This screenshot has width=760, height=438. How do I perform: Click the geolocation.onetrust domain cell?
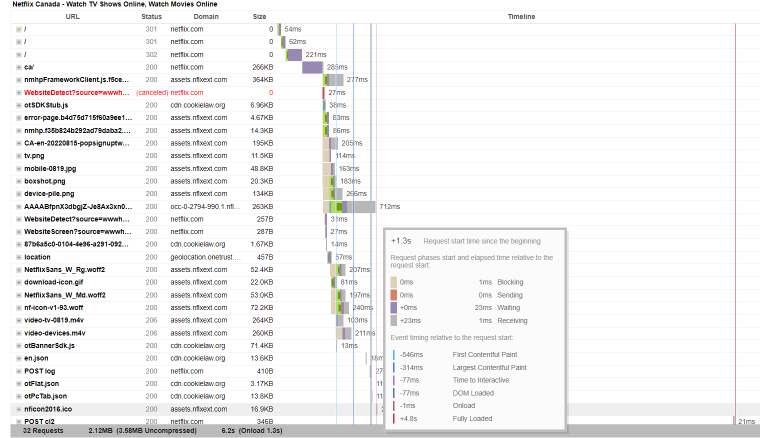206,257
